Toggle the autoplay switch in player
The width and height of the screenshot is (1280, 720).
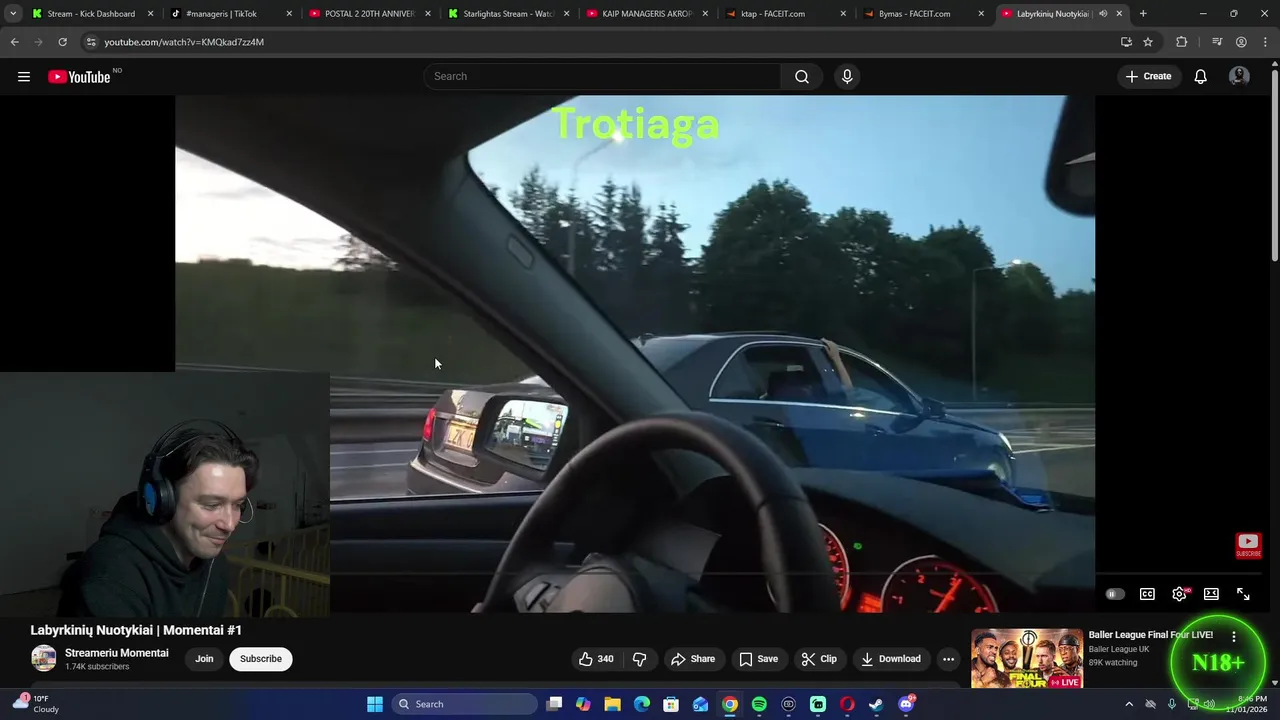point(1115,594)
